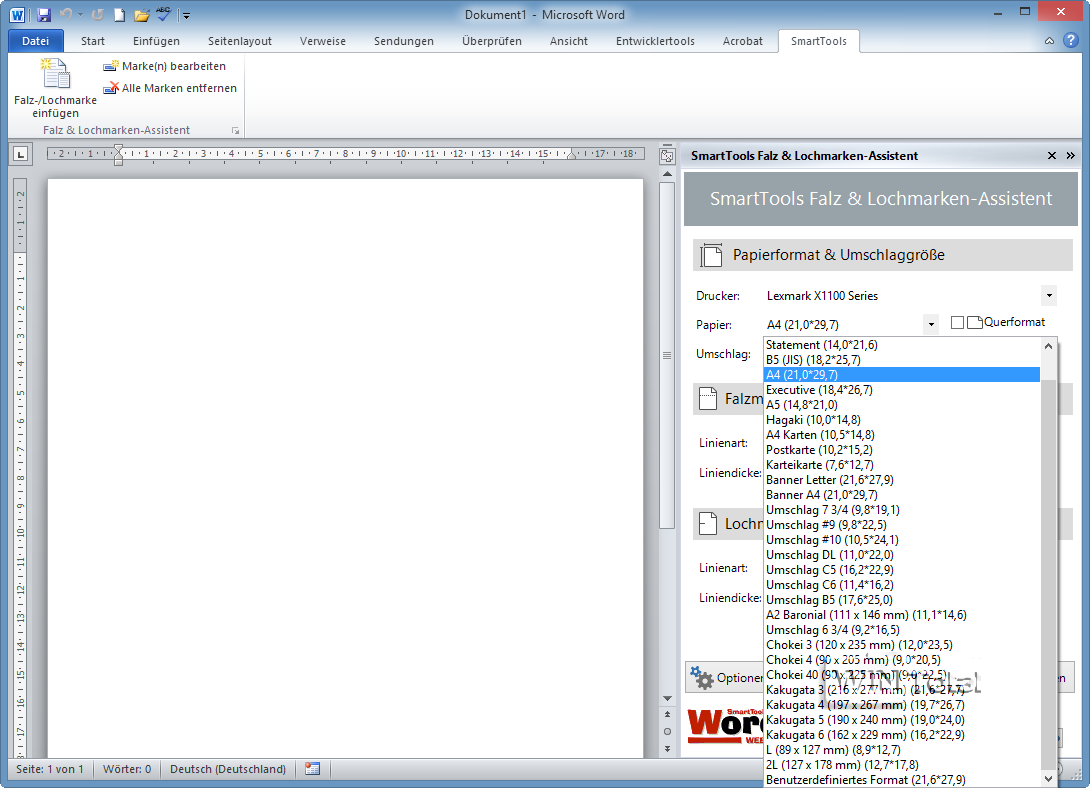1090x788 pixels.
Task: Click into the blank document page
Action: pyautogui.click(x=345, y=468)
